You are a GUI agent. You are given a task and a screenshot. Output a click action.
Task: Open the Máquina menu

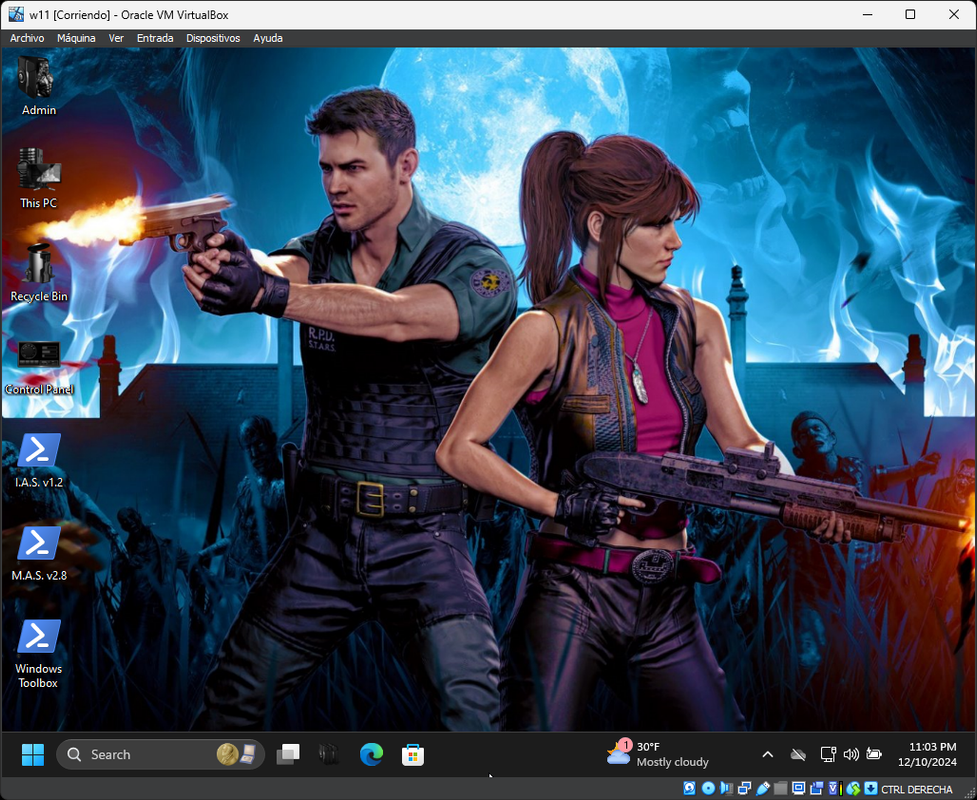[x=76, y=38]
